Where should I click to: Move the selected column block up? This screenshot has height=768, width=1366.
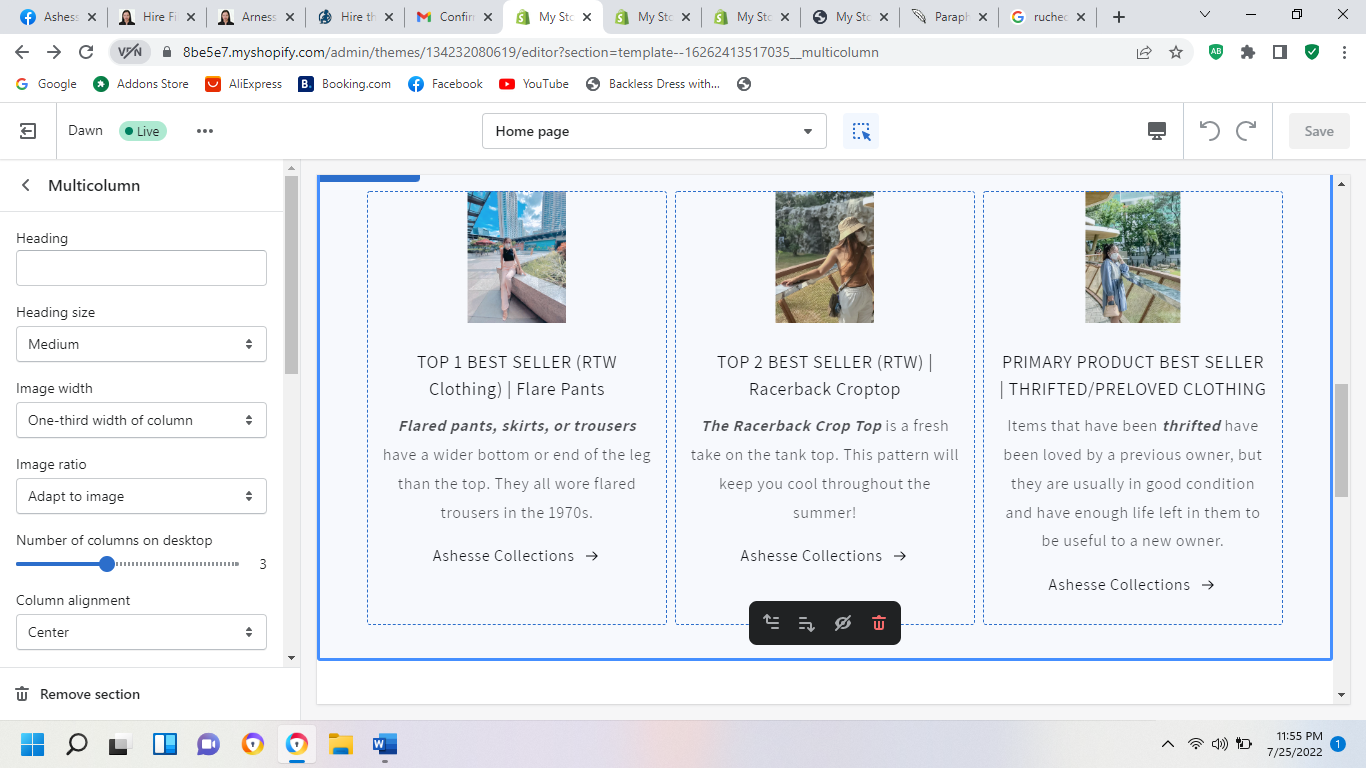click(771, 623)
